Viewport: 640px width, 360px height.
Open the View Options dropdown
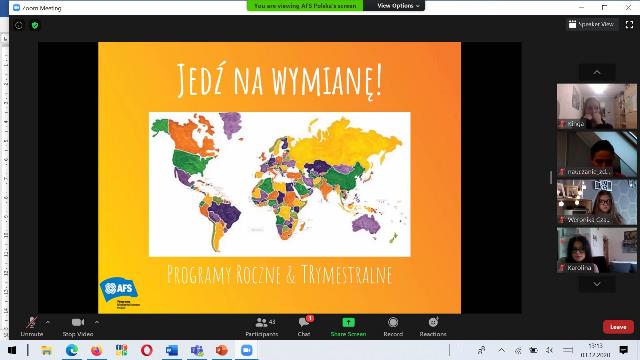398,6
